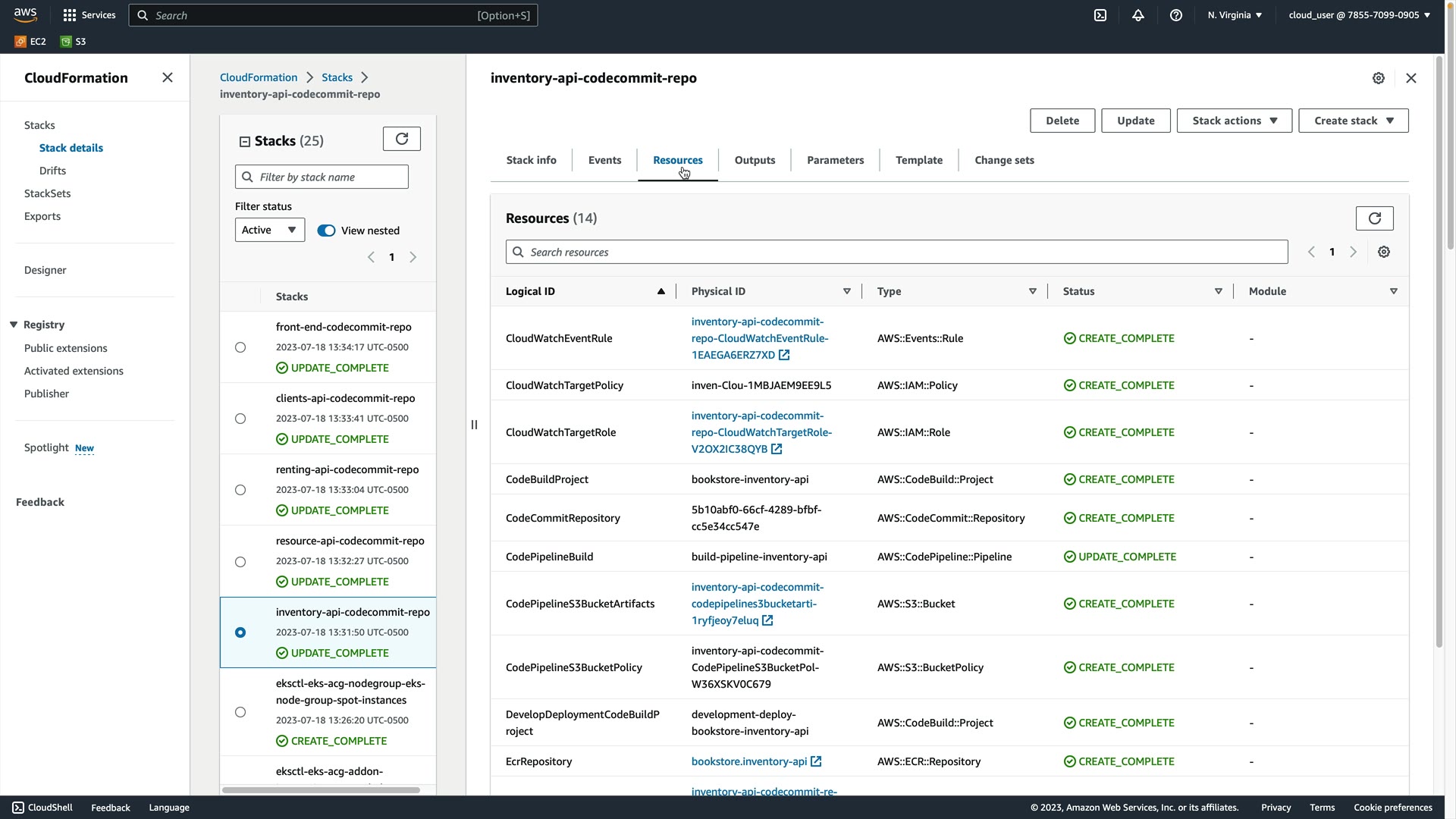Expand the Stack actions dropdown

point(1234,121)
